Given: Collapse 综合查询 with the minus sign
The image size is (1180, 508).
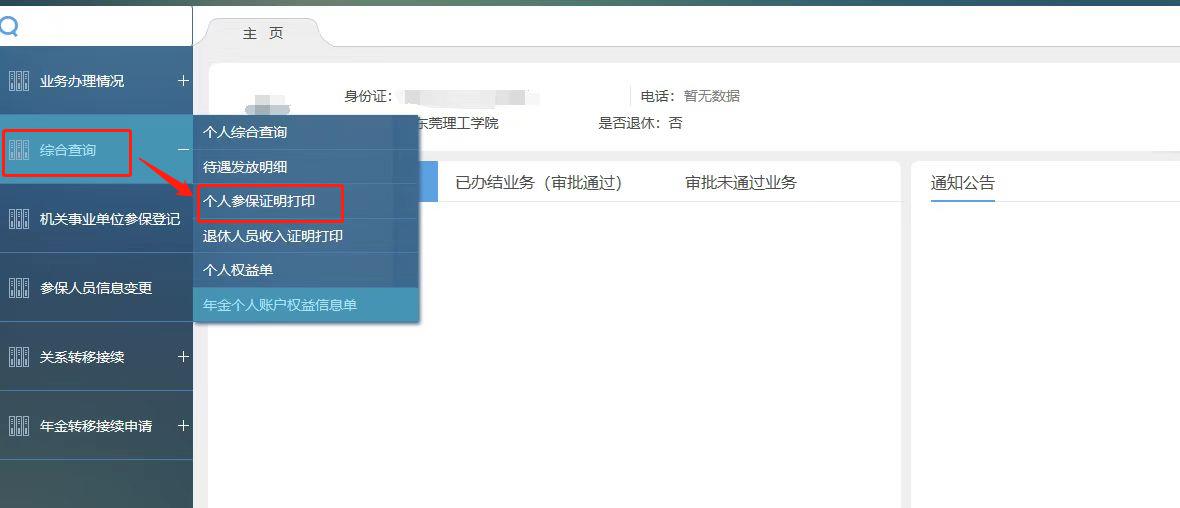Looking at the screenshot, I should click(183, 150).
